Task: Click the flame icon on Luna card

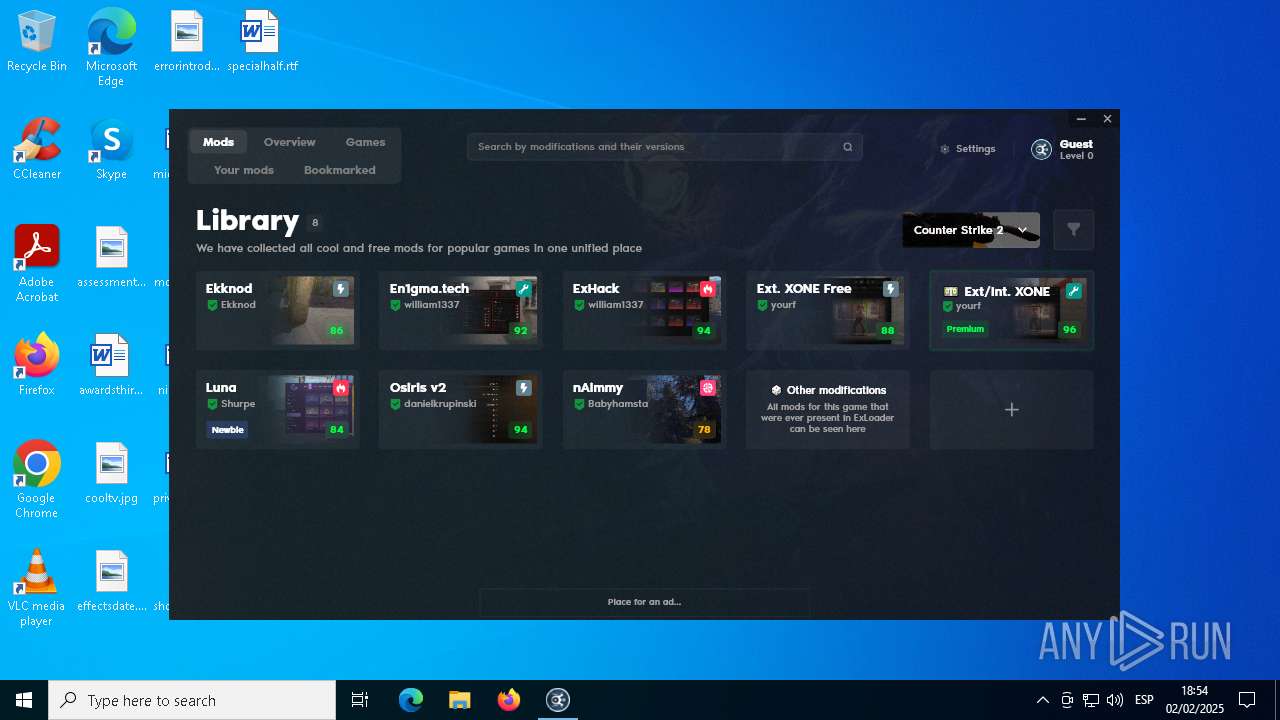Action: pos(340,388)
